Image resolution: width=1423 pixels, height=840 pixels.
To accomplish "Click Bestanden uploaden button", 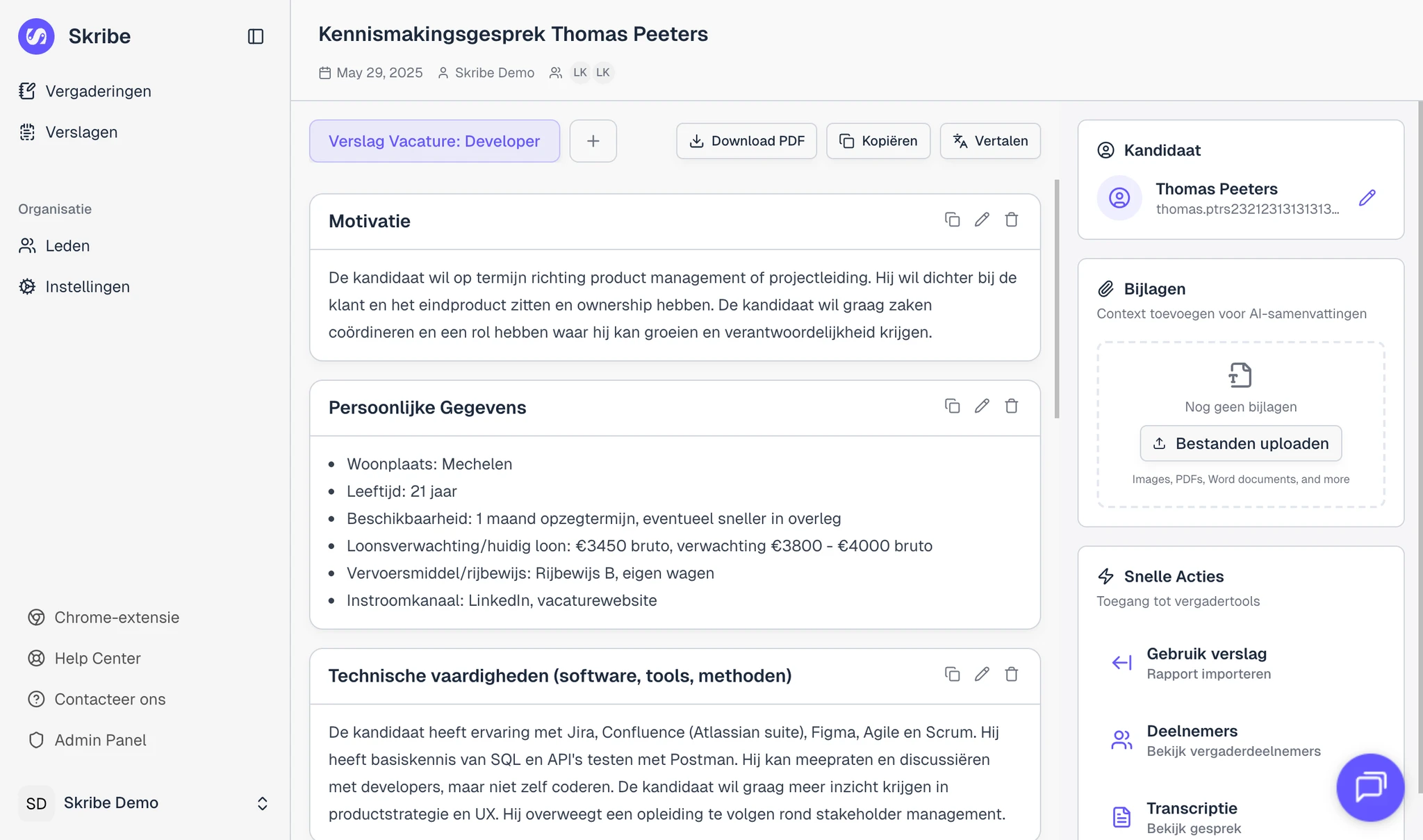I will coord(1240,443).
